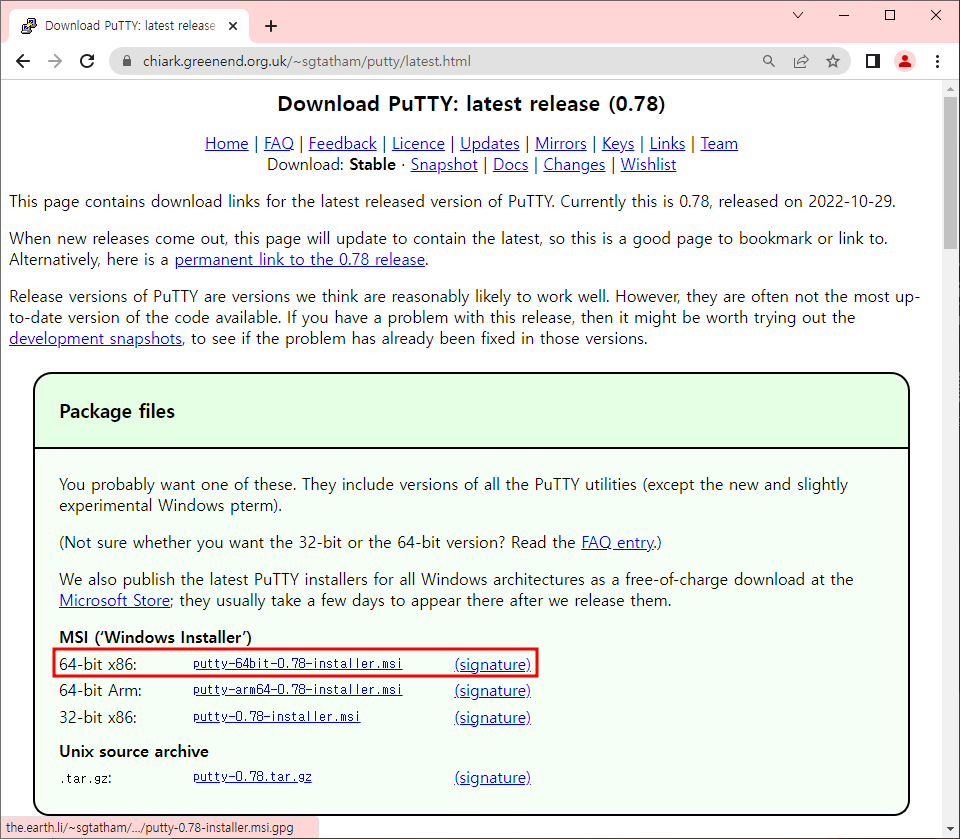Minimize the Chrome window
This screenshot has width=960, height=839.
point(844,15)
